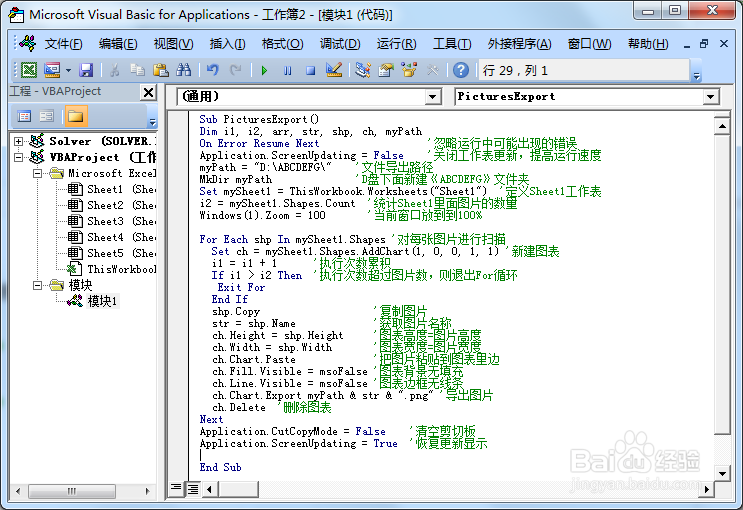
Task: Click the Copy icon in toolbar
Action: 137,71
